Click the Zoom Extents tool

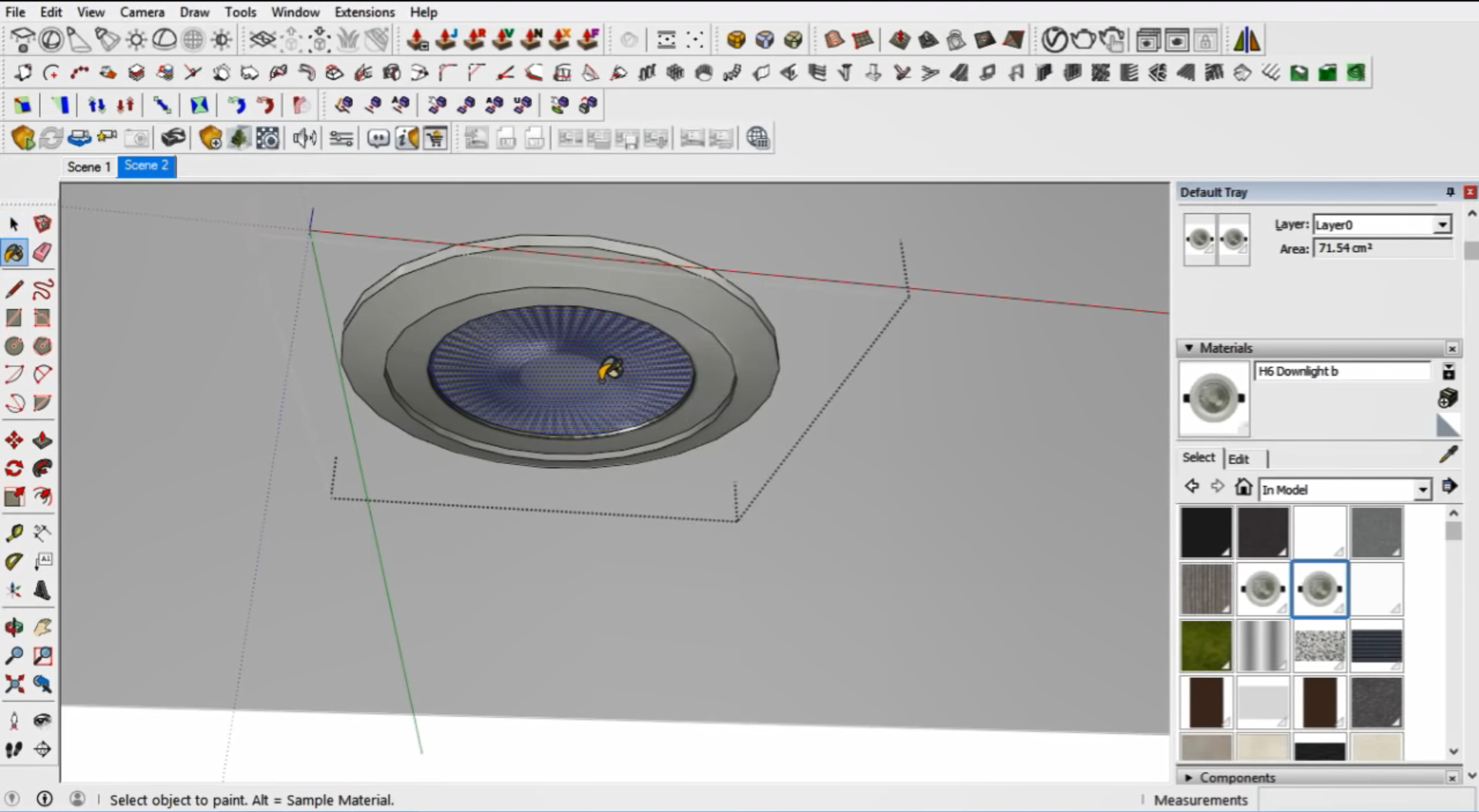pos(14,684)
